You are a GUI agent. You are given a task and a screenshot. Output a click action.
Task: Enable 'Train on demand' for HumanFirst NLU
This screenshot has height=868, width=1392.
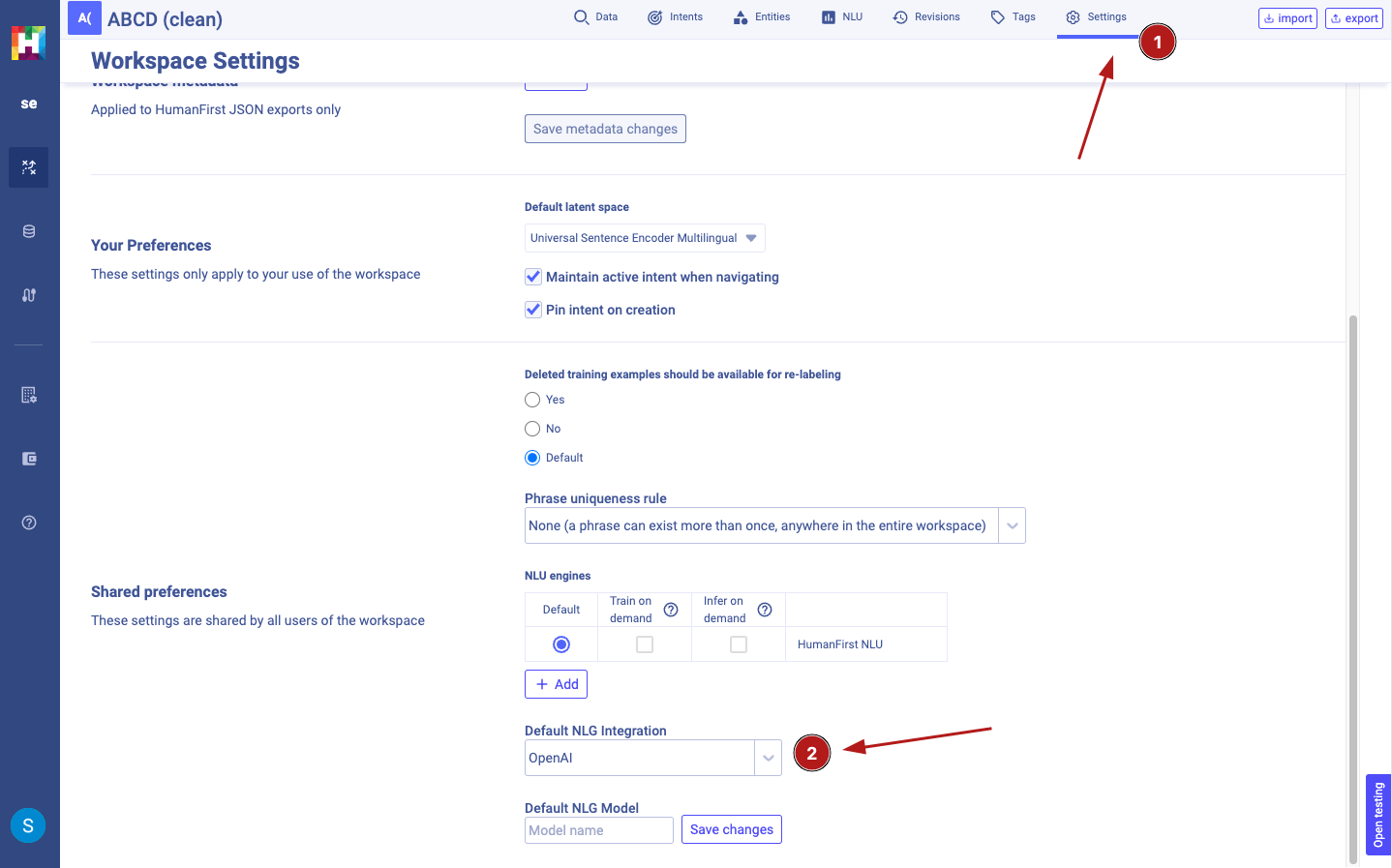click(645, 644)
